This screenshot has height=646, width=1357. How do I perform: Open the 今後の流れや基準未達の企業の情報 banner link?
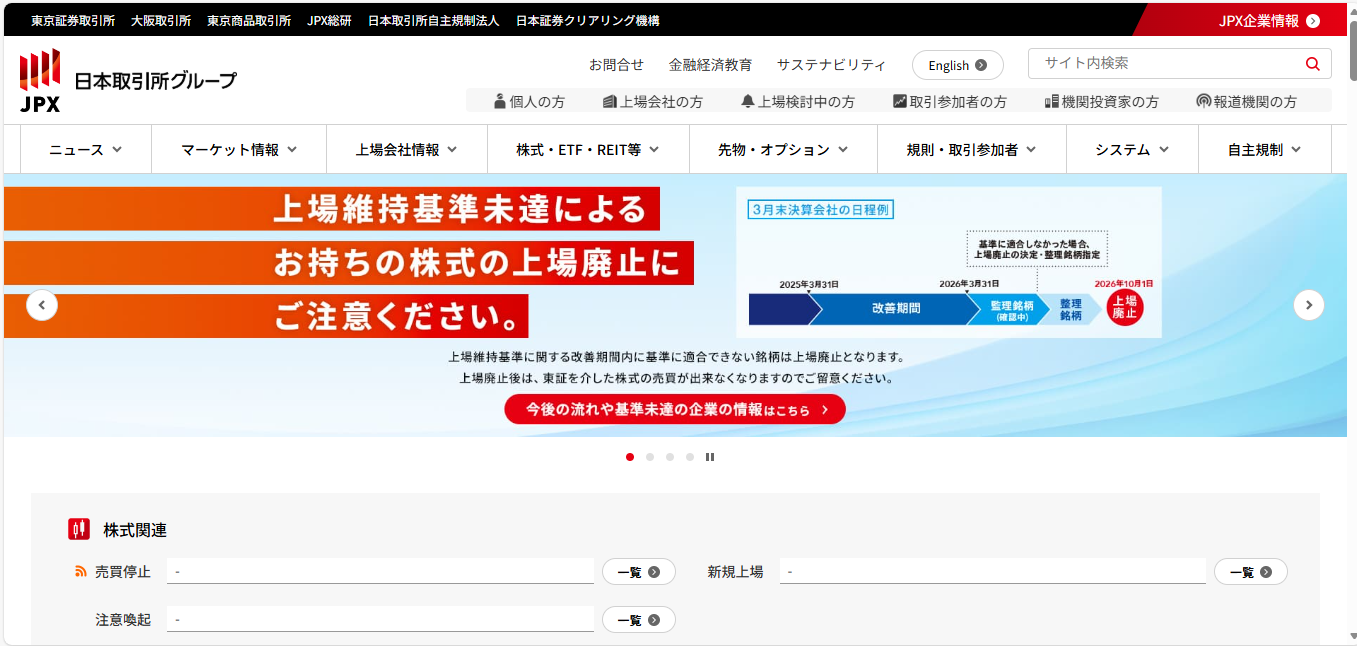673,408
